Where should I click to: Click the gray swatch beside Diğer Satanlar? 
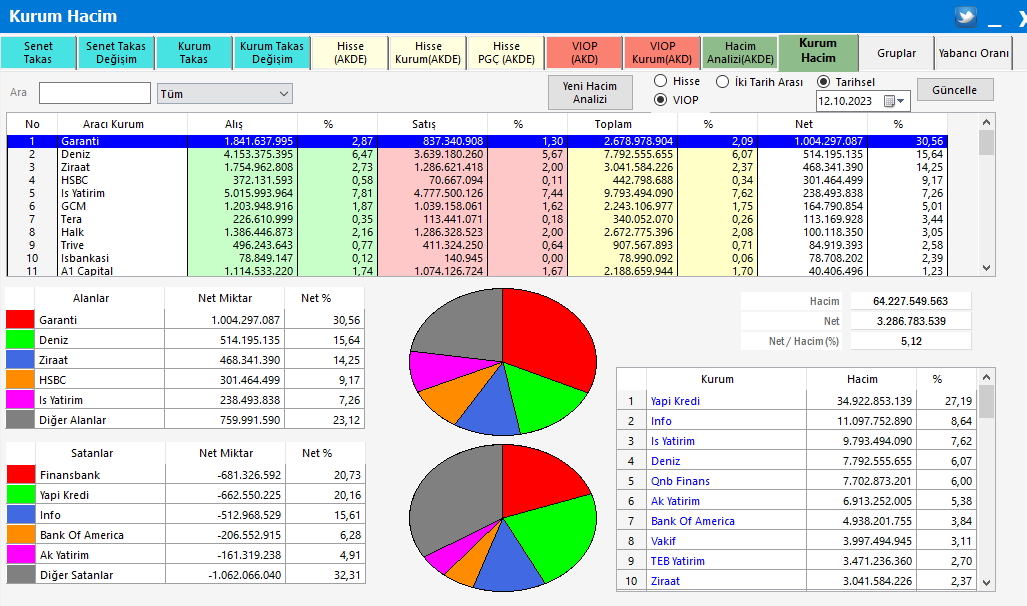point(20,575)
